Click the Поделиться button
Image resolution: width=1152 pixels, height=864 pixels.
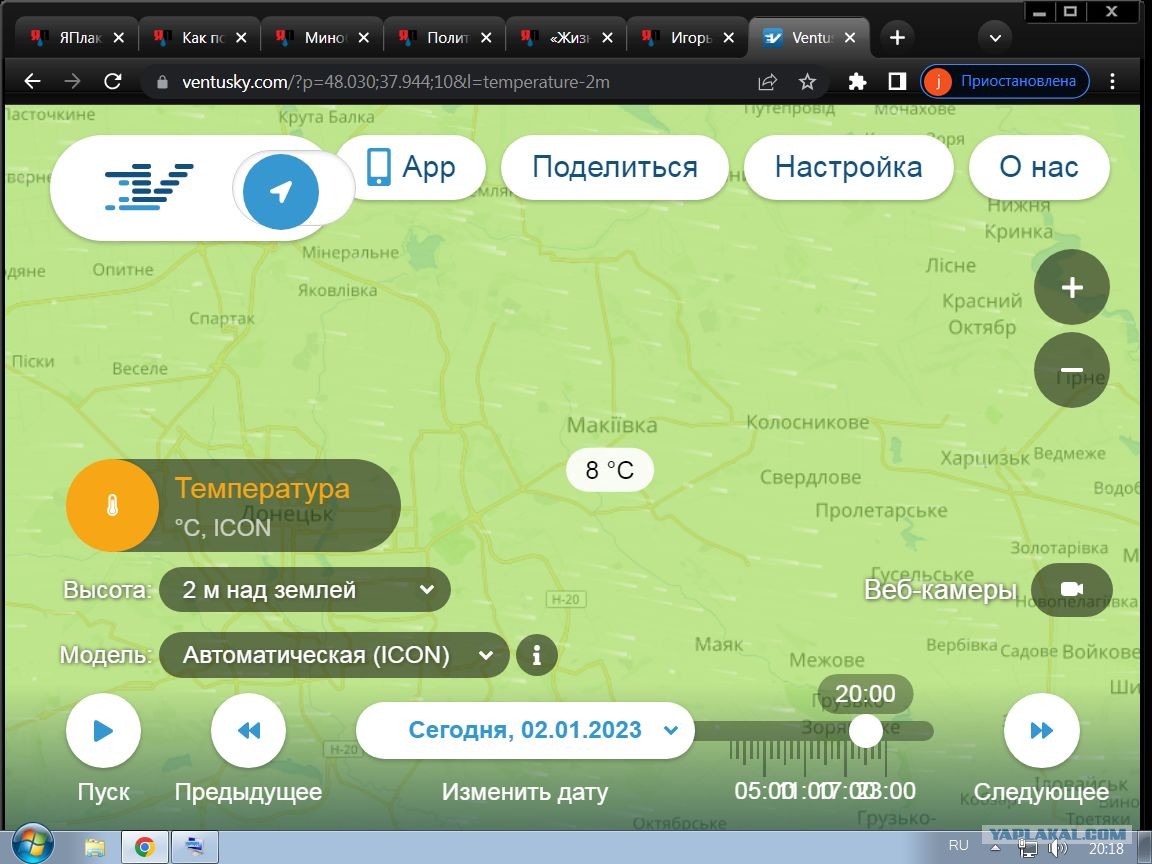(x=614, y=168)
